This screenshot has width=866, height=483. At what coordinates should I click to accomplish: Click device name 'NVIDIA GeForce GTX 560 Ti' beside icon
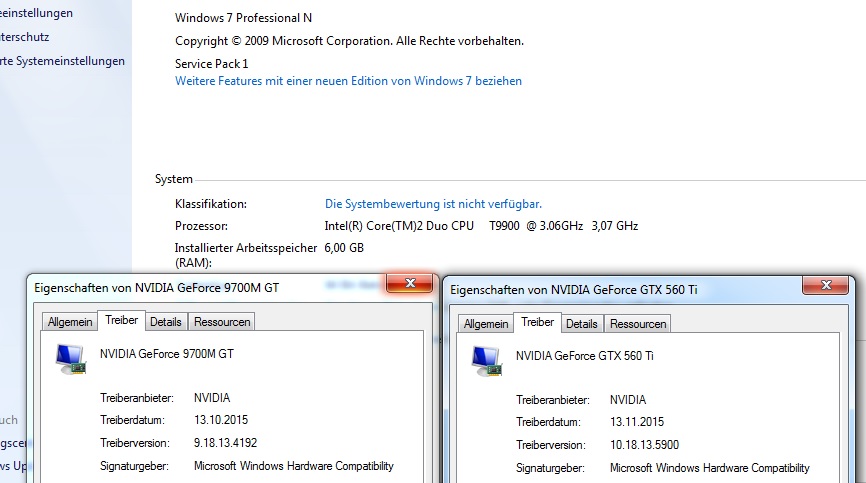click(584, 356)
